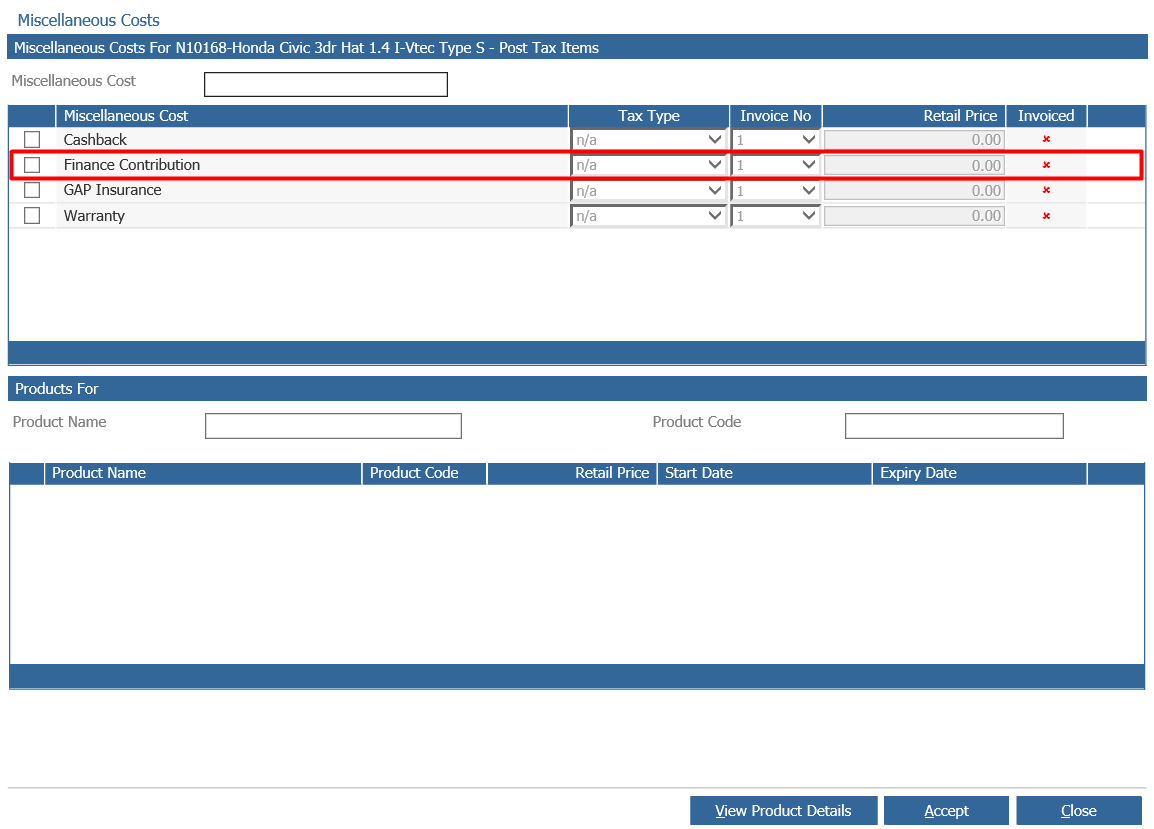
Task: Click the View Product Details button
Action: pos(783,811)
